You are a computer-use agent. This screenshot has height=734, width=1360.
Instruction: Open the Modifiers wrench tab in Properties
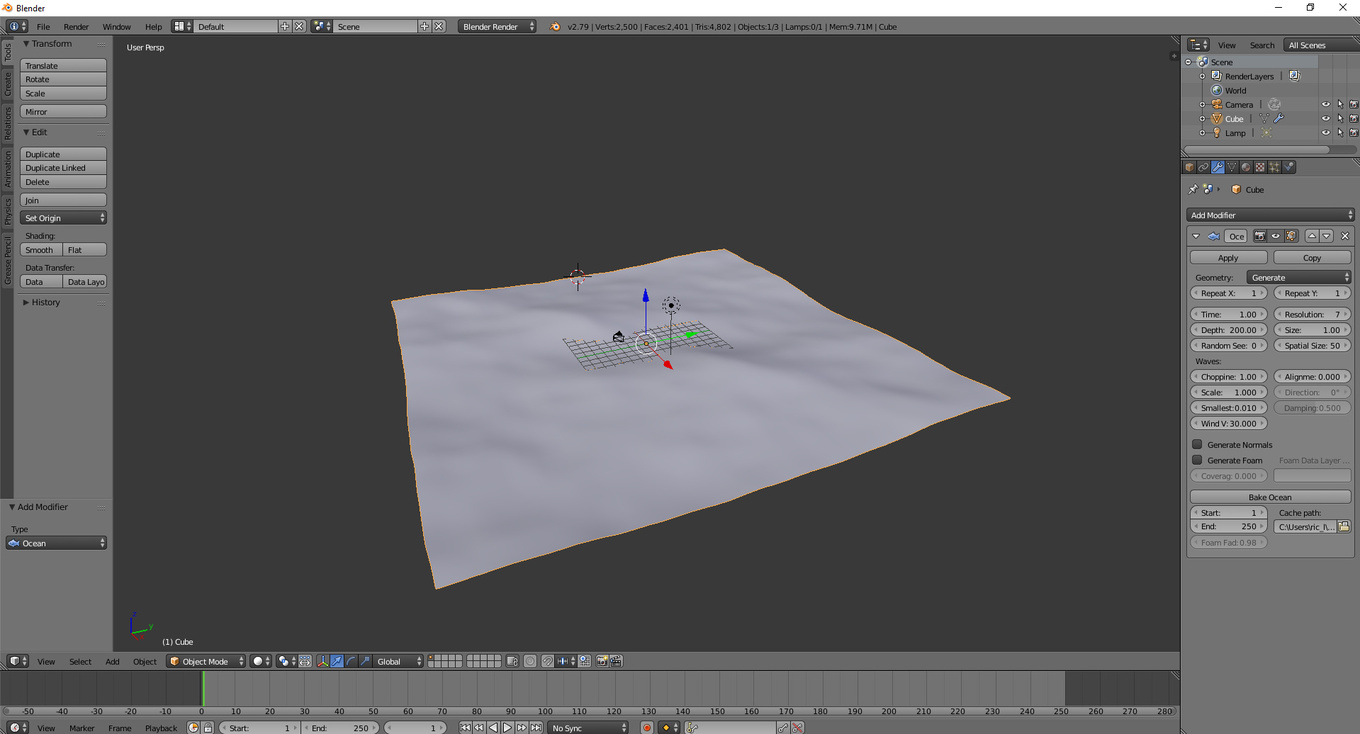pyautogui.click(x=1218, y=167)
